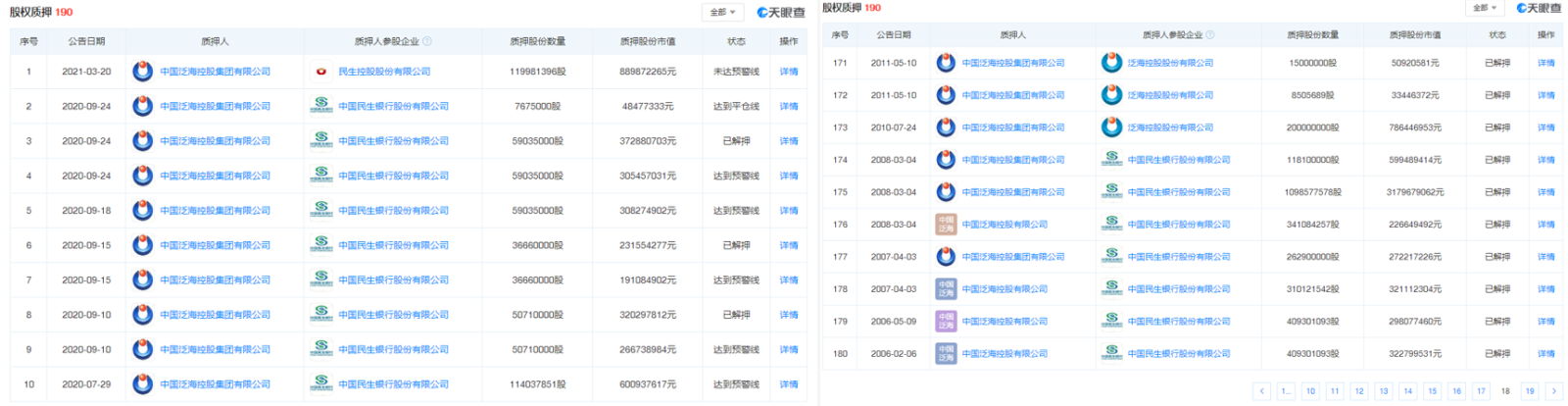The image size is (1568, 406).
Task: Open 中国泛海控股有限公司 link in row 176
Action: point(1004,225)
